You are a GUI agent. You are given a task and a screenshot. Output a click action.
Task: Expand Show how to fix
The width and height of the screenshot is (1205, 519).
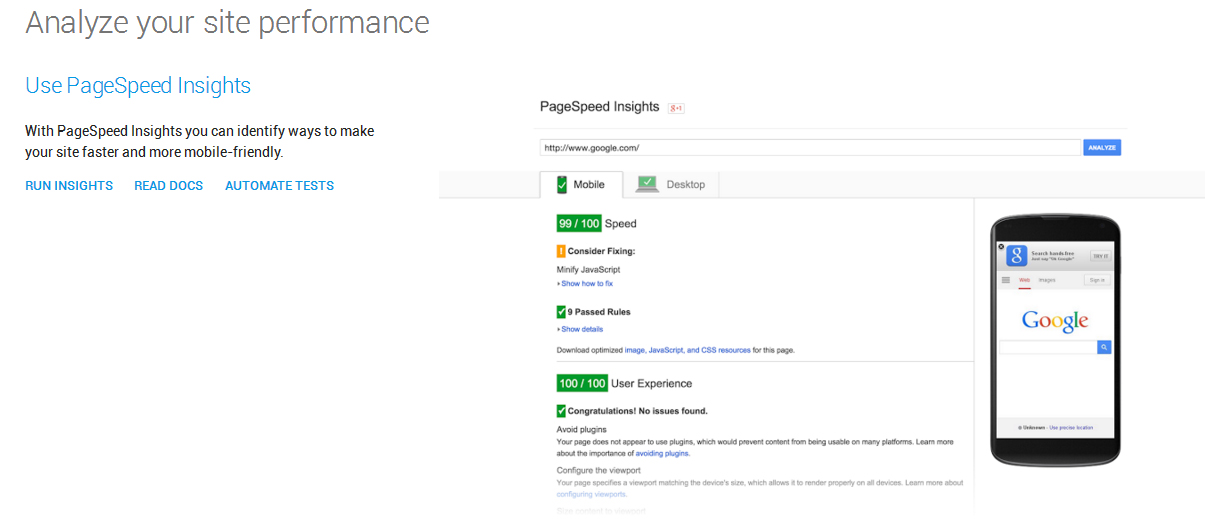pyautogui.click(x=585, y=284)
